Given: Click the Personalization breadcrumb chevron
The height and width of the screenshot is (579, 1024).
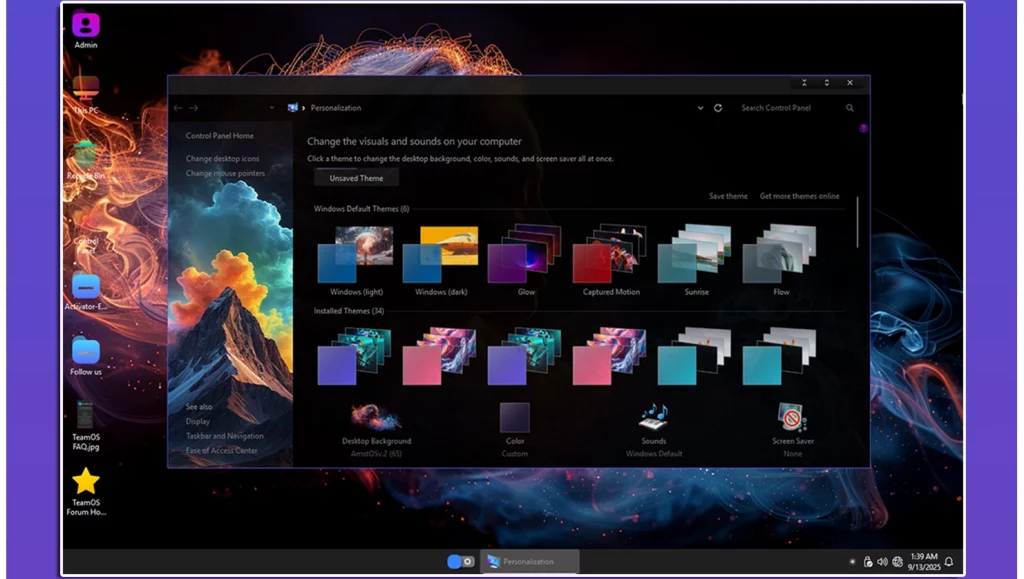Looking at the screenshot, I should 304,108.
